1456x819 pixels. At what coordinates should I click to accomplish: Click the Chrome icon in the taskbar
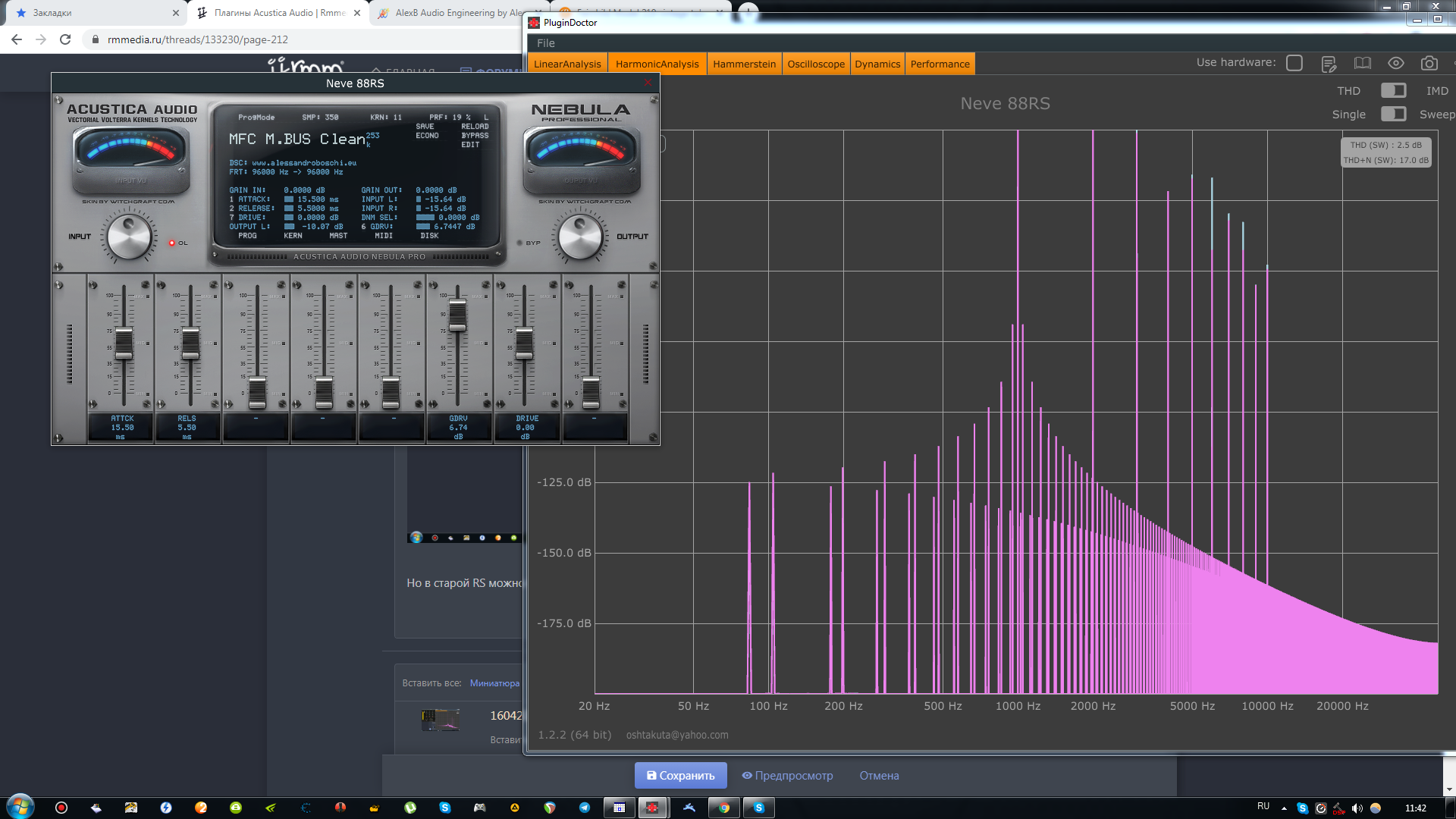724,808
